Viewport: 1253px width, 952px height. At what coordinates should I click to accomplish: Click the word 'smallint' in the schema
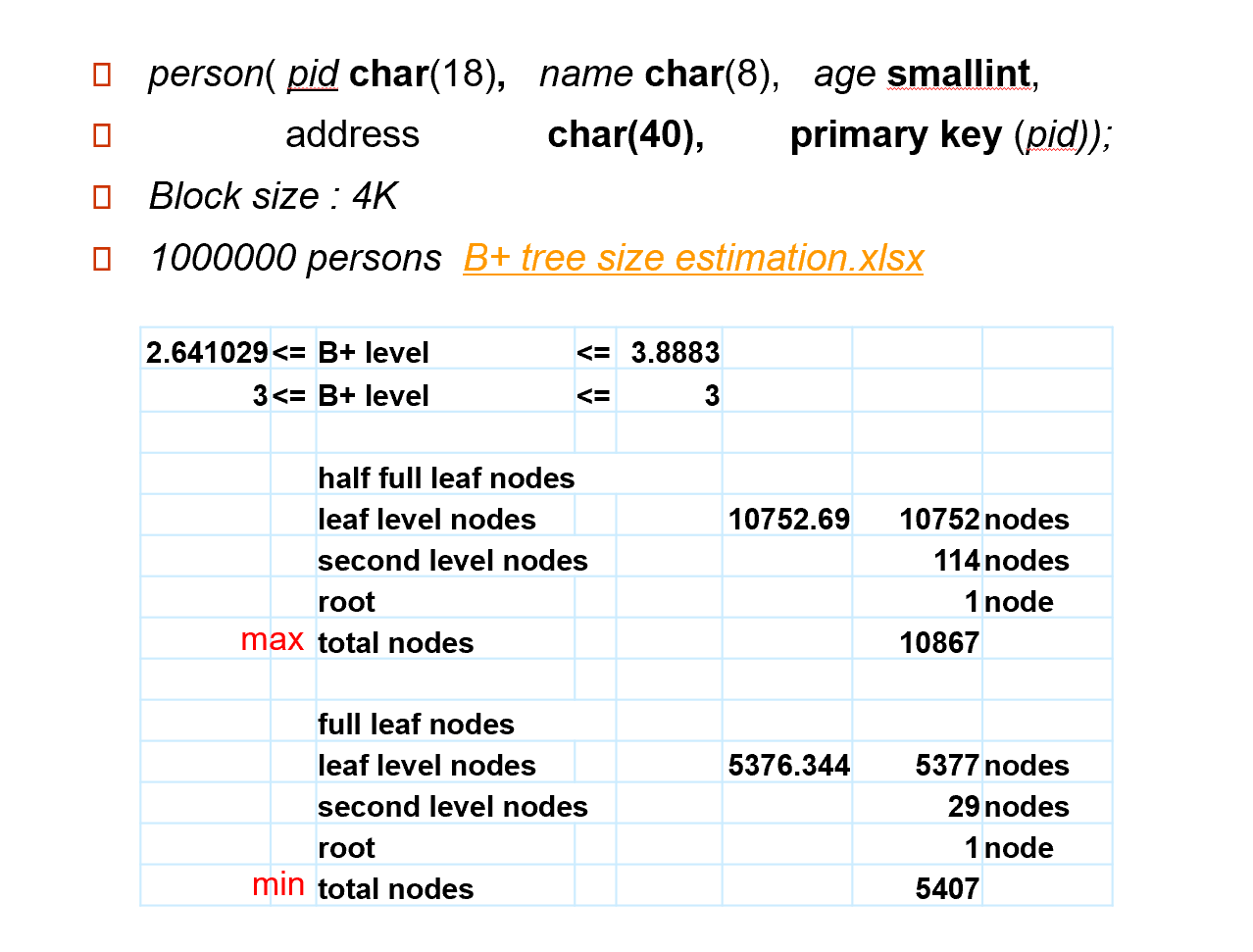click(958, 74)
